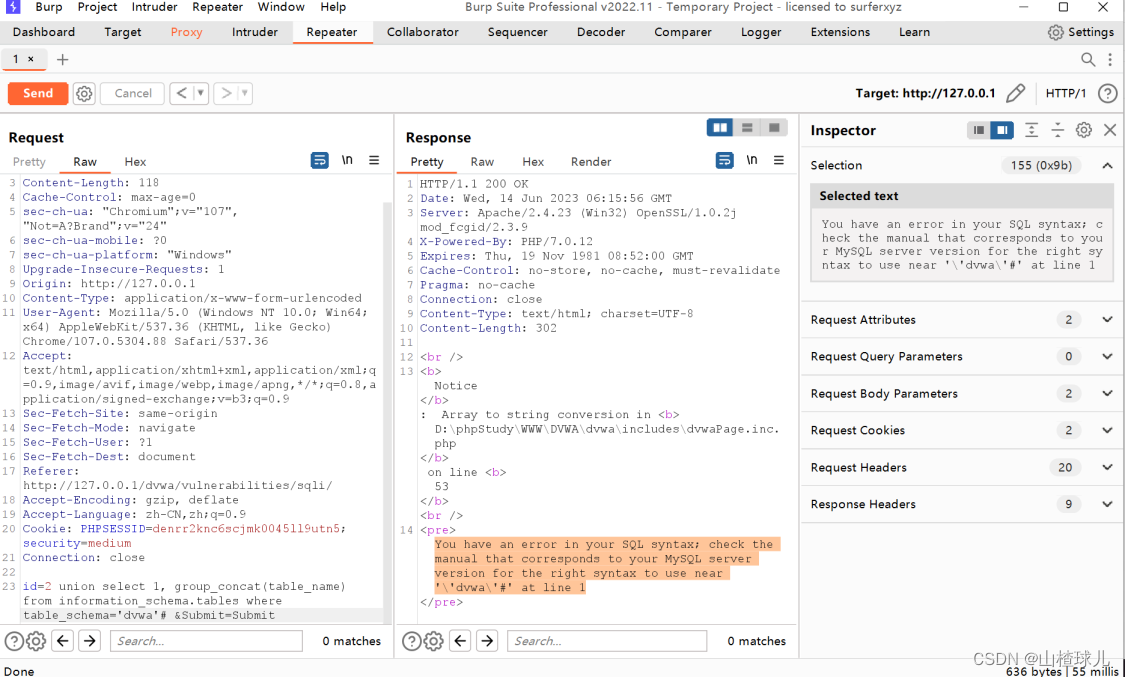Choose side-by-side split layout
Viewport: 1125px width, 677px height.
coord(720,128)
